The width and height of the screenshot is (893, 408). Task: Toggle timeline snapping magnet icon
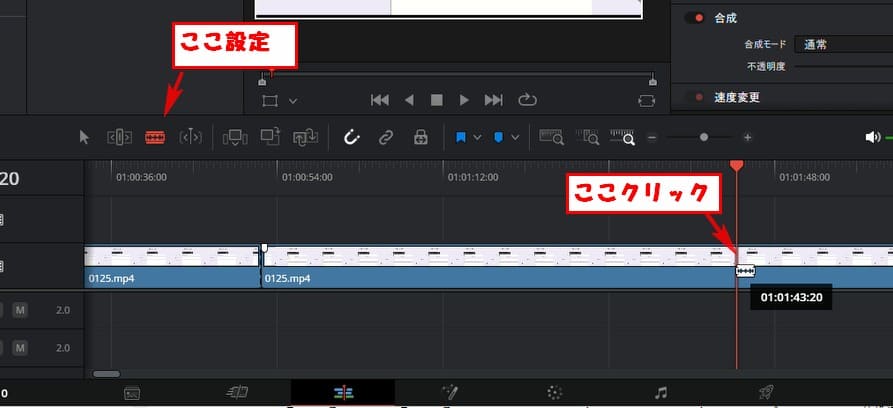(x=351, y=137)
